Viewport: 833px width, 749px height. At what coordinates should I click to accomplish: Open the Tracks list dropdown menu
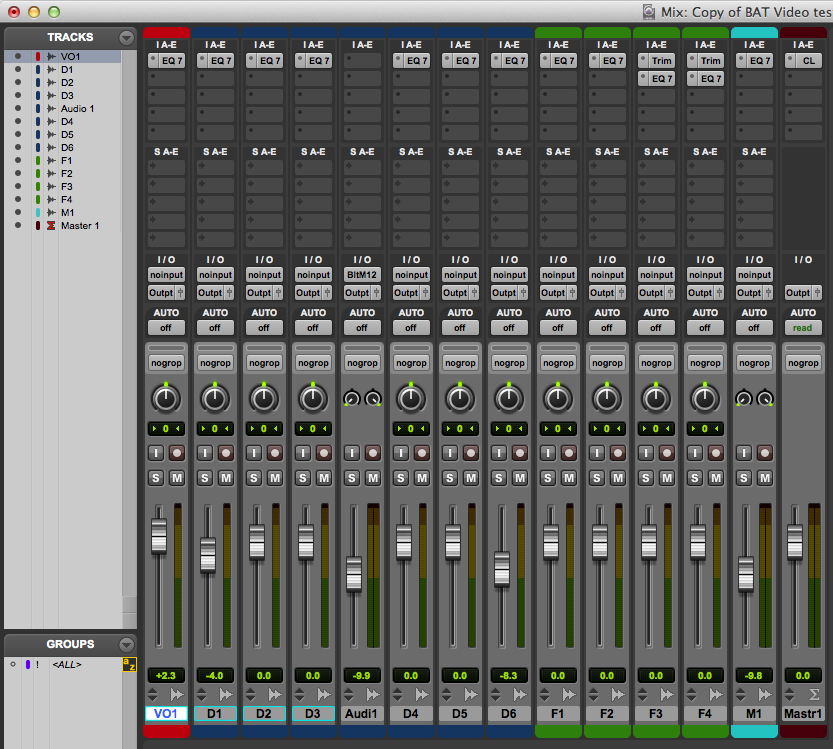click(125, 37)
